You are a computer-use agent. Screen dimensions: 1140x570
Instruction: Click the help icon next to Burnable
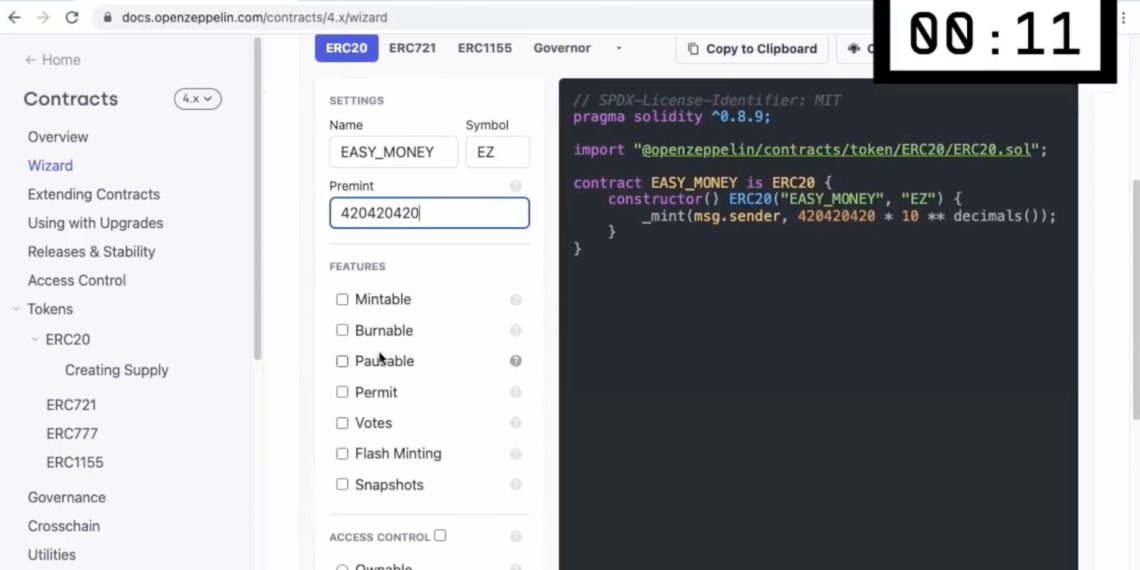click(515, 331)
